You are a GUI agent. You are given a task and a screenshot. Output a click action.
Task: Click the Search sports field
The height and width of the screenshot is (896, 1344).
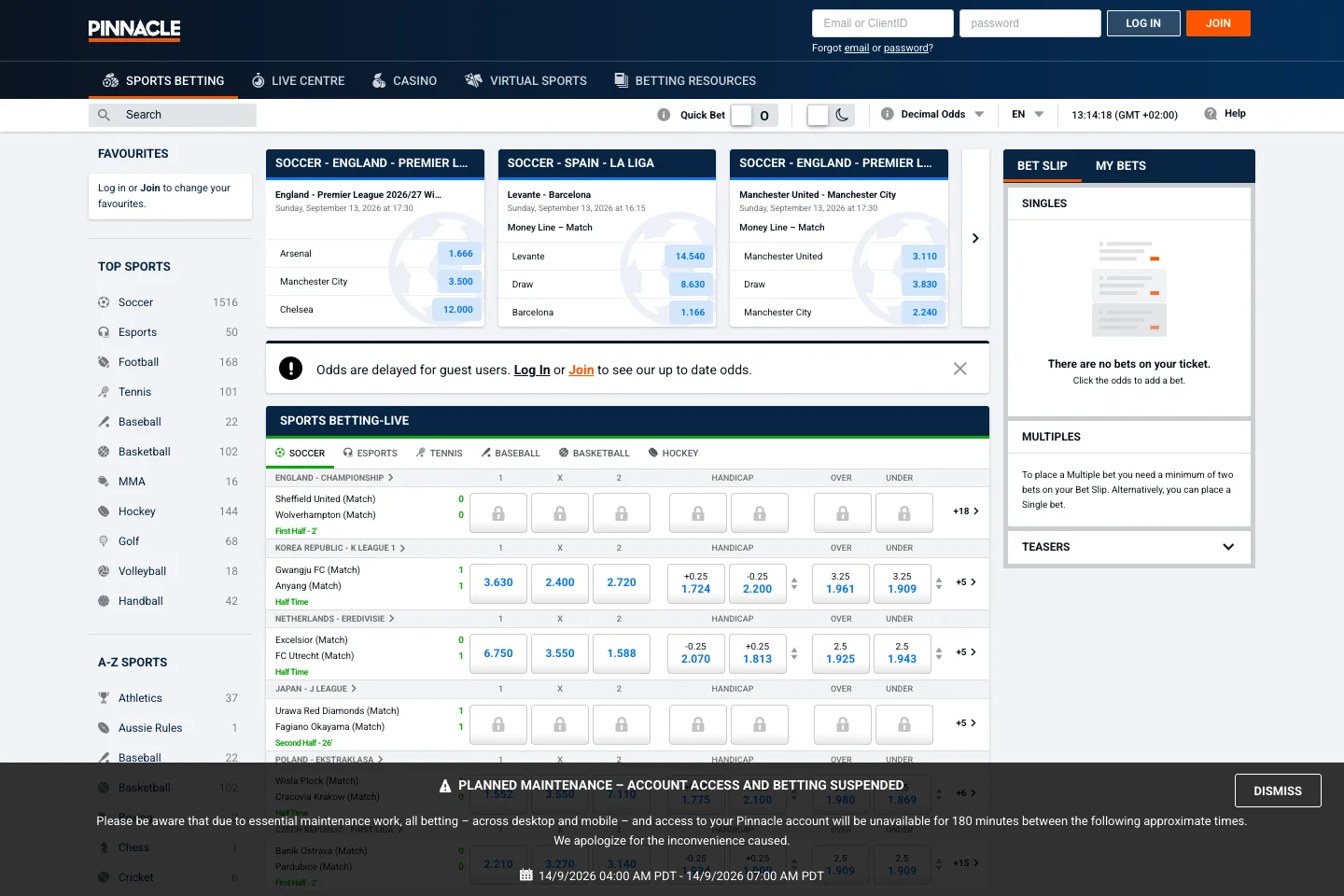pyautogui.click(x=173, y=115)
